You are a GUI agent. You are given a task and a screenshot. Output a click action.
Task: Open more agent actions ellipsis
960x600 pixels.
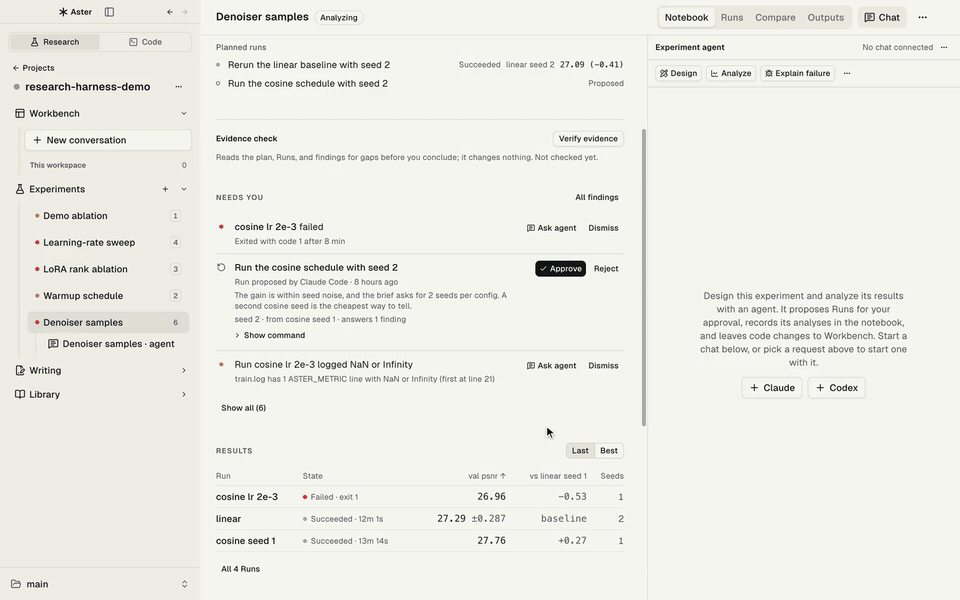point(847,73)
